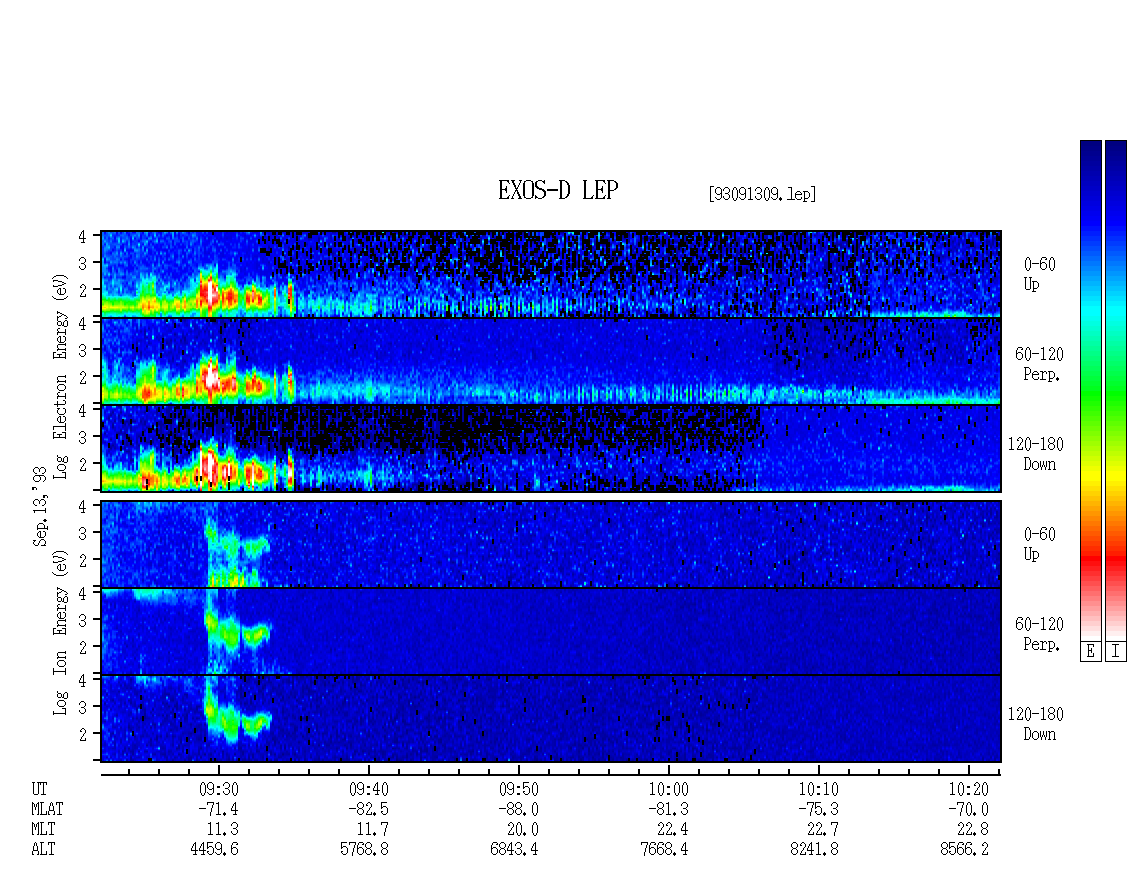Image resolution: width=1130 pixels, height=875 pixels.
Task: Pick the electron color scale bar above E
Action: [1090, 390]
